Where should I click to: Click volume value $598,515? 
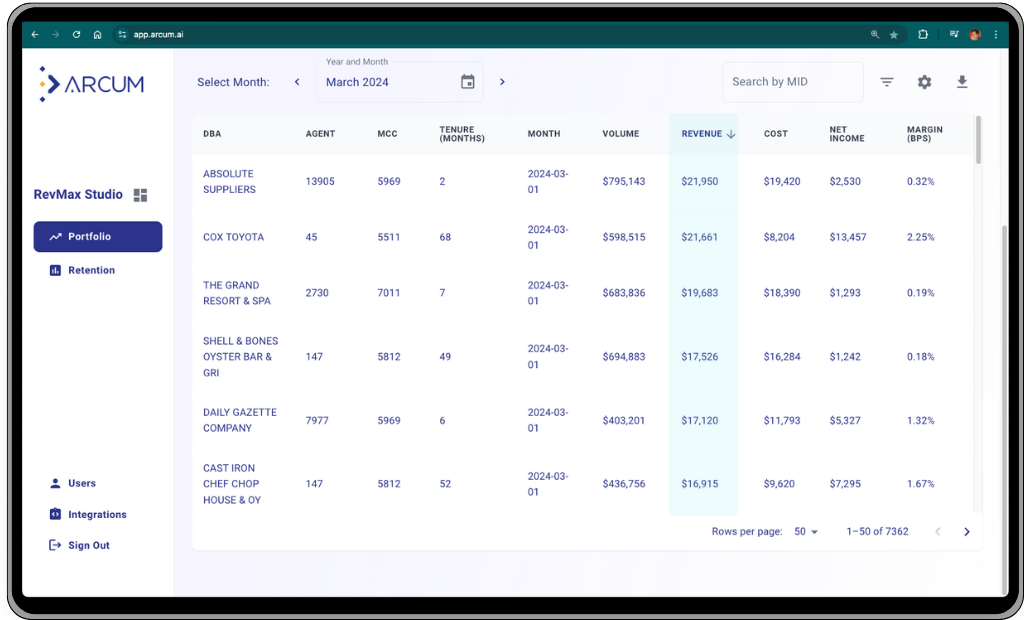[x=624, y=237]
